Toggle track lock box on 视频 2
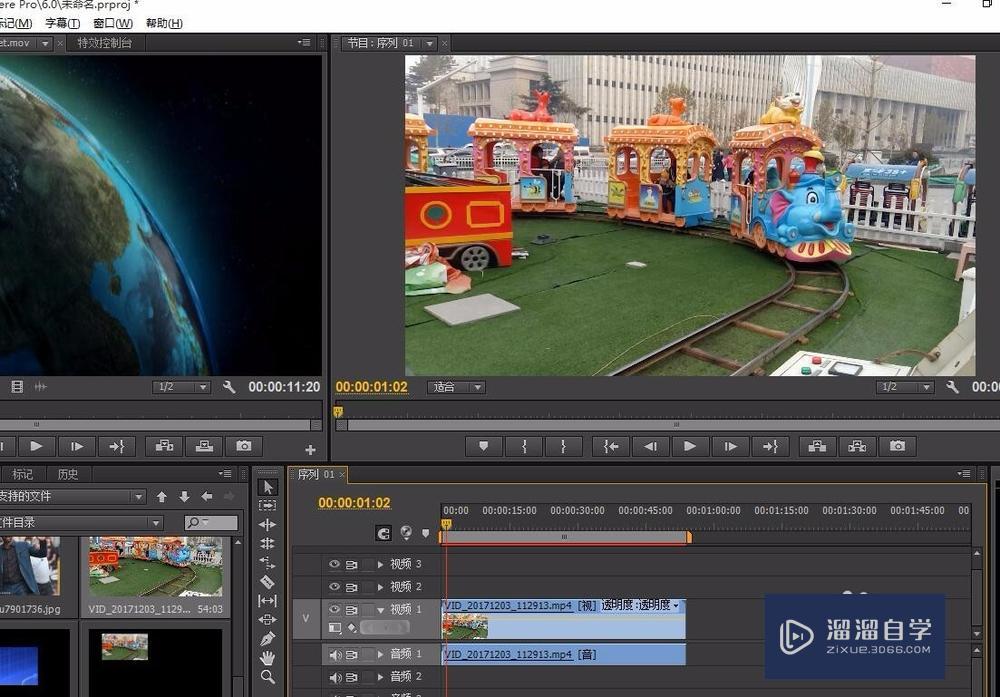The width and height of the screenshot is (1000, 697). (367, 587)
